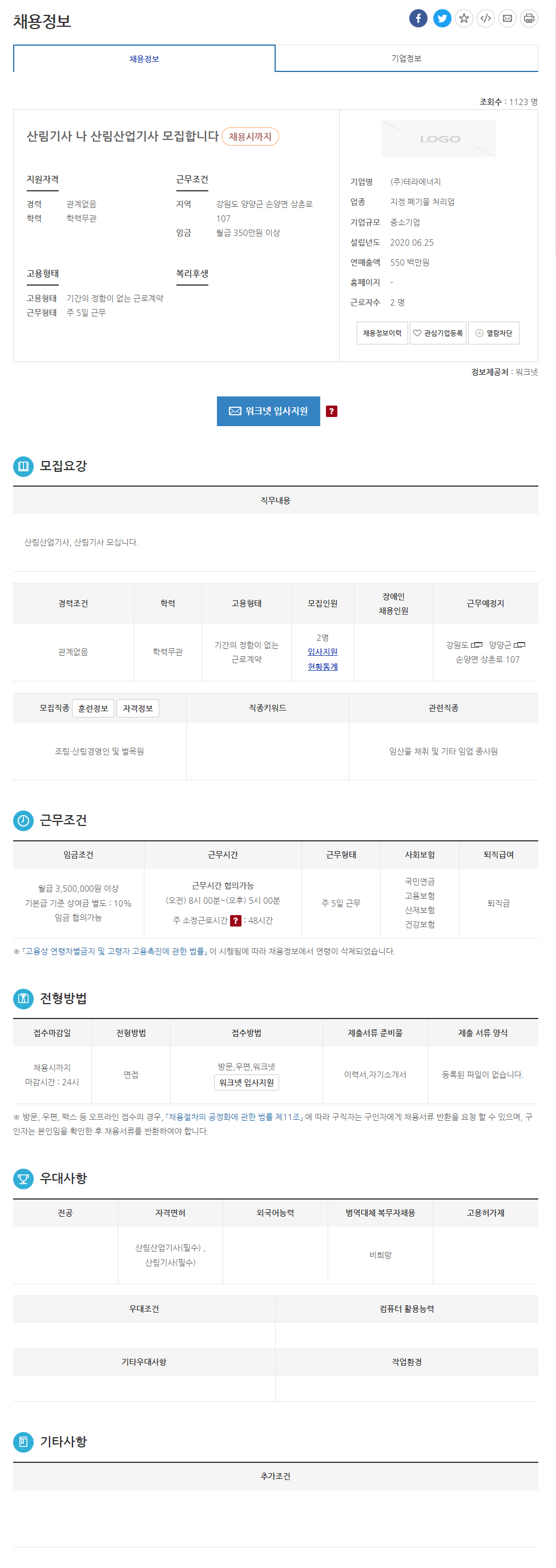Viewport: 556px width, 1568px height.
Task: Open the 훈련정보 button
Action: point(93,708)
